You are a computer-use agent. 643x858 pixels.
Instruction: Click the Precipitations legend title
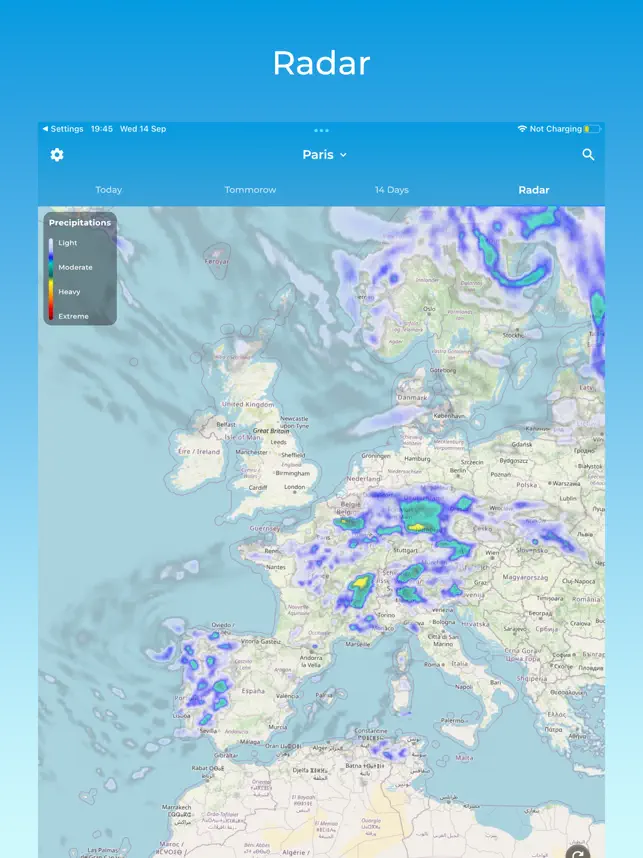point(80,223)
